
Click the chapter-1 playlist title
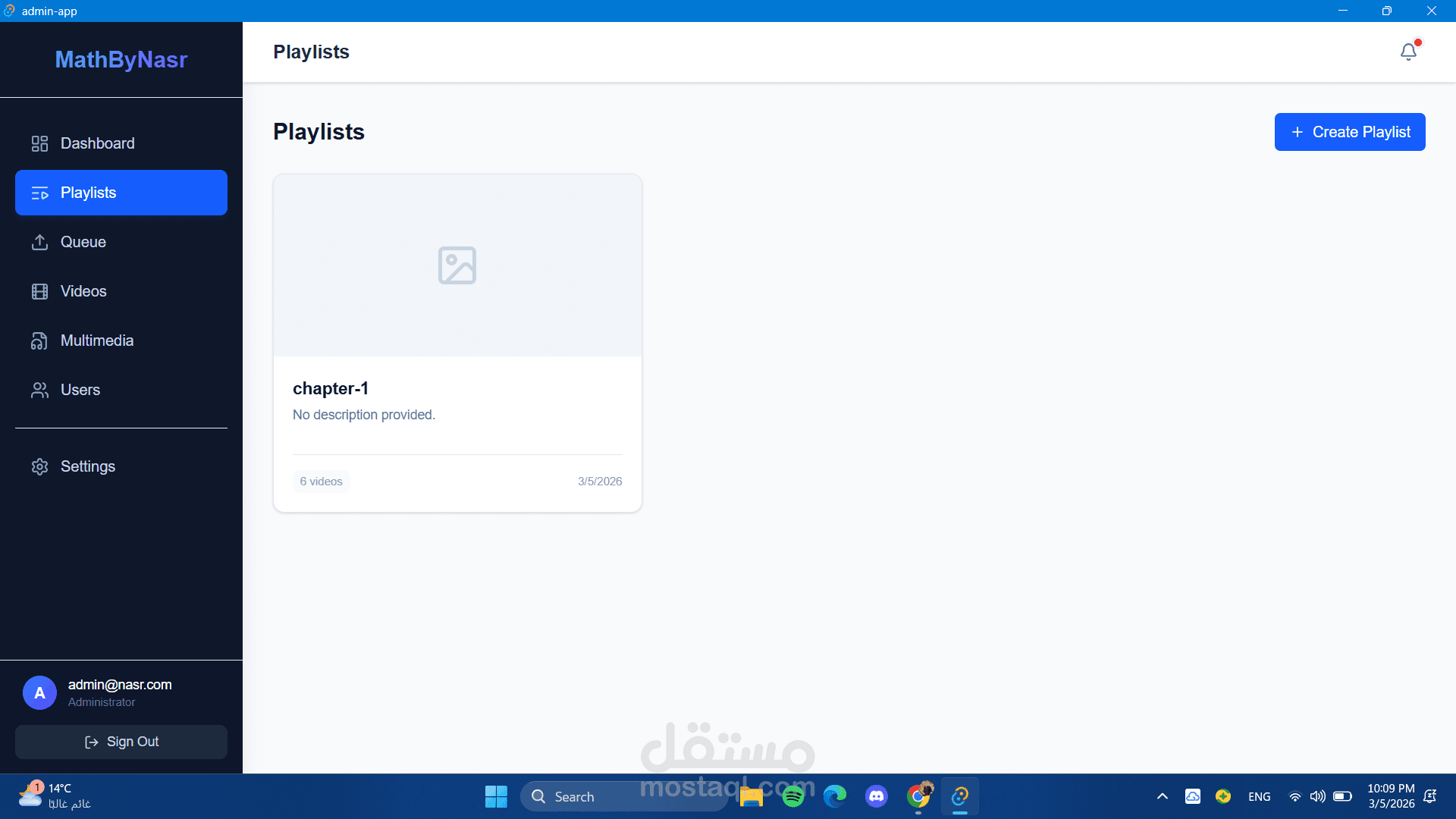coord(331,388)
